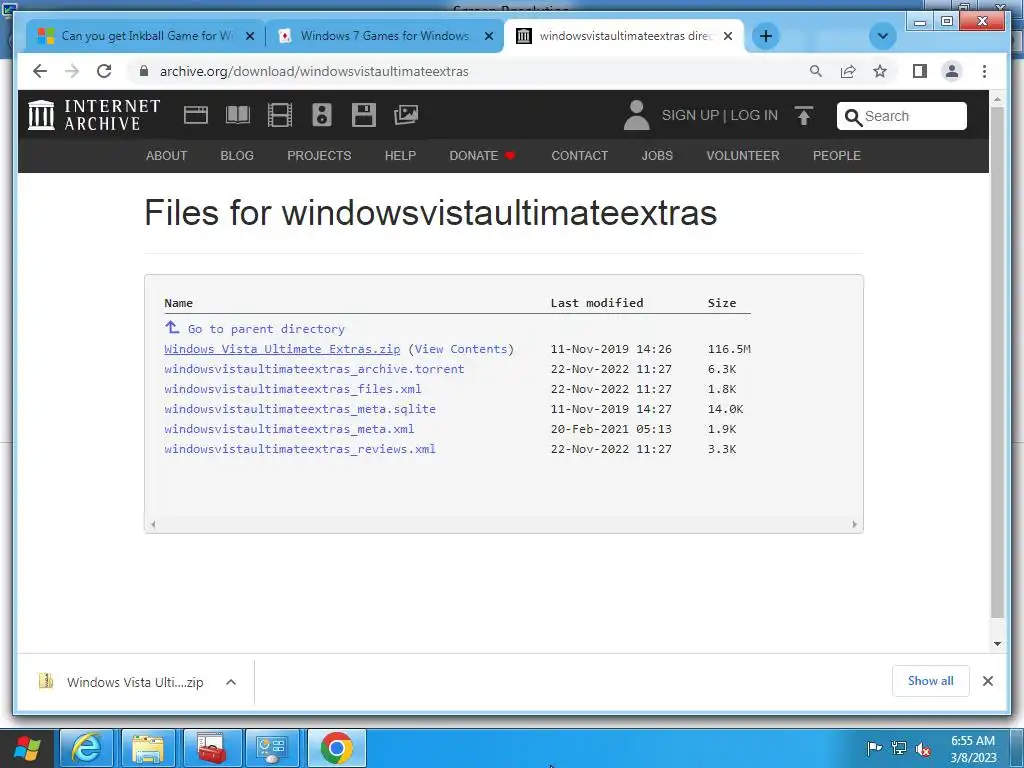Open the Images icon

pyautogui.click(x=406, y=115)
